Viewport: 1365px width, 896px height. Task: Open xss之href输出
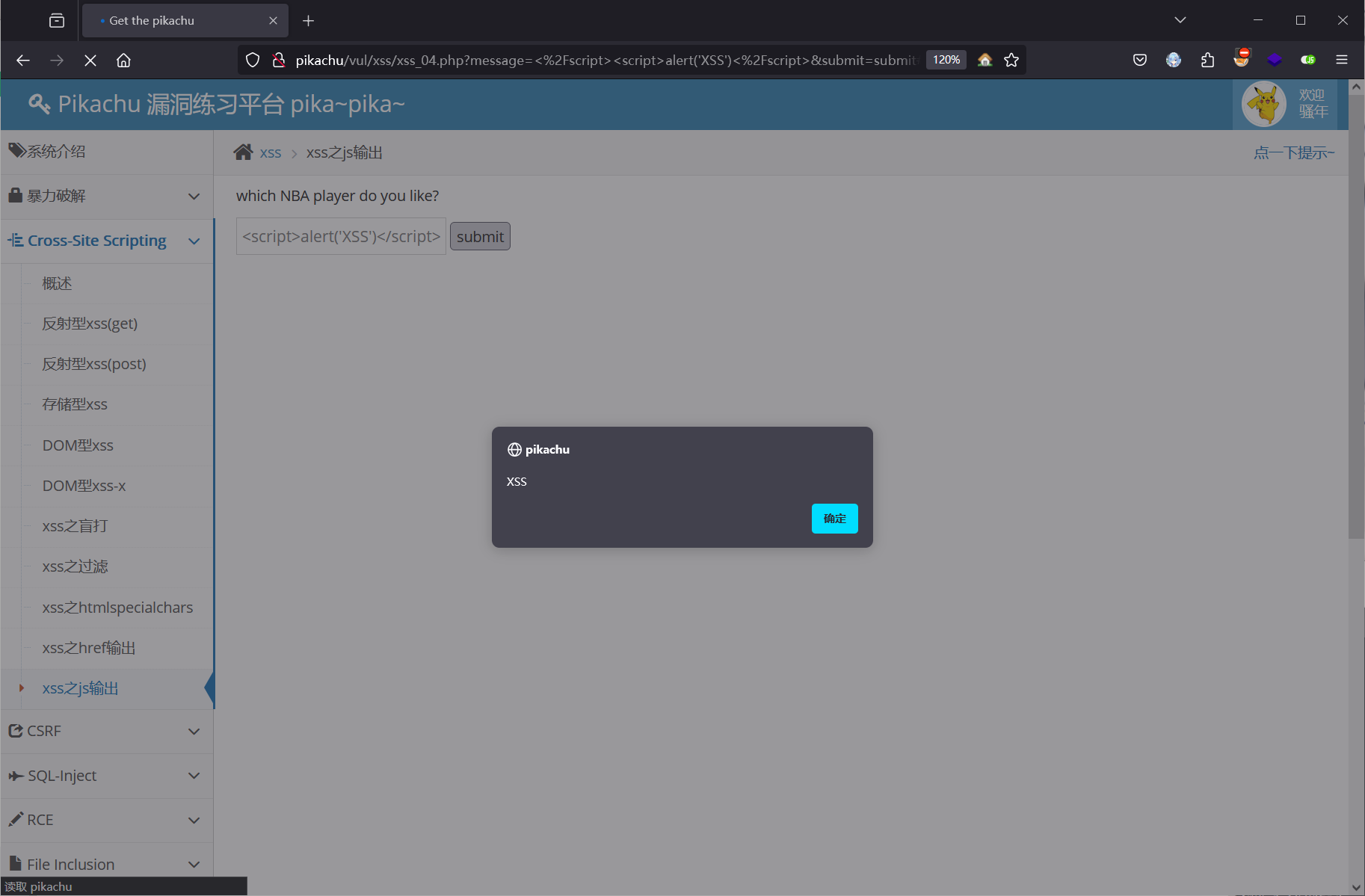(89, 648)
